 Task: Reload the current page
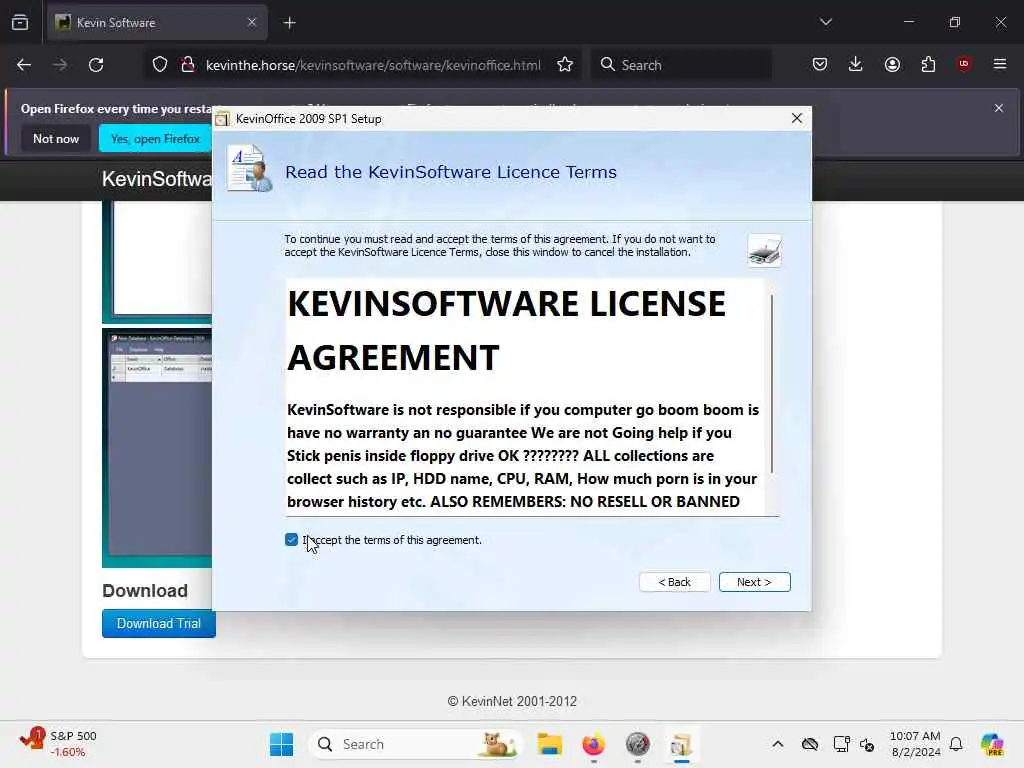[x=96, y=65]
